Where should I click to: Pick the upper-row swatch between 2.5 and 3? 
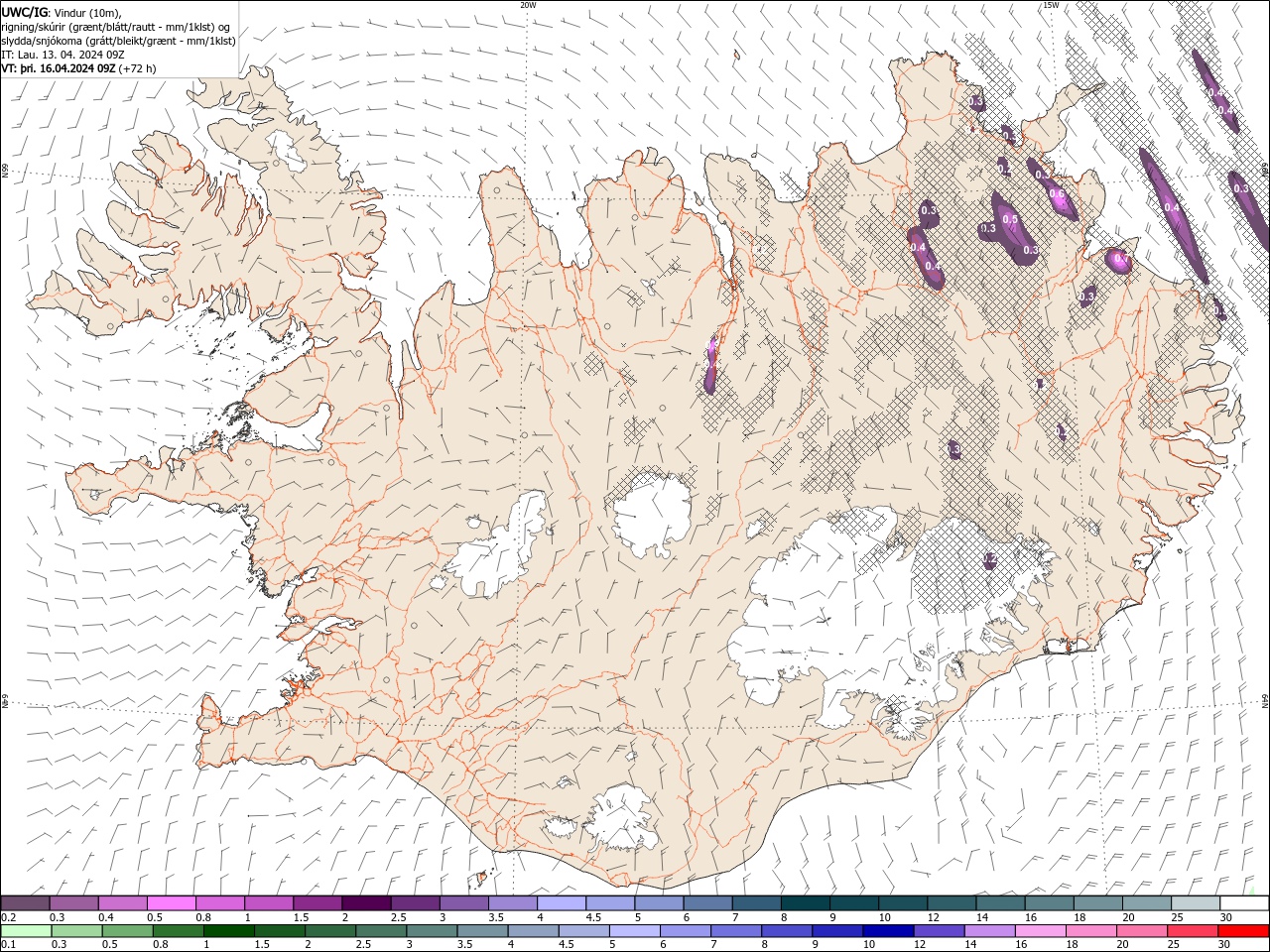(415, 903)
